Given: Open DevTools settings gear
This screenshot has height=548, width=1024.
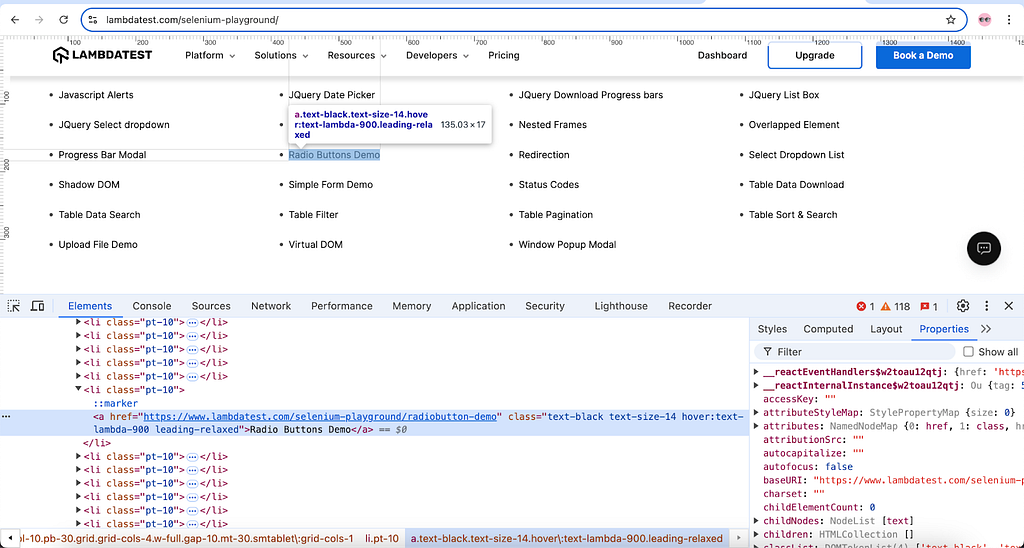Looking at the screenshot, I should 963,306.
